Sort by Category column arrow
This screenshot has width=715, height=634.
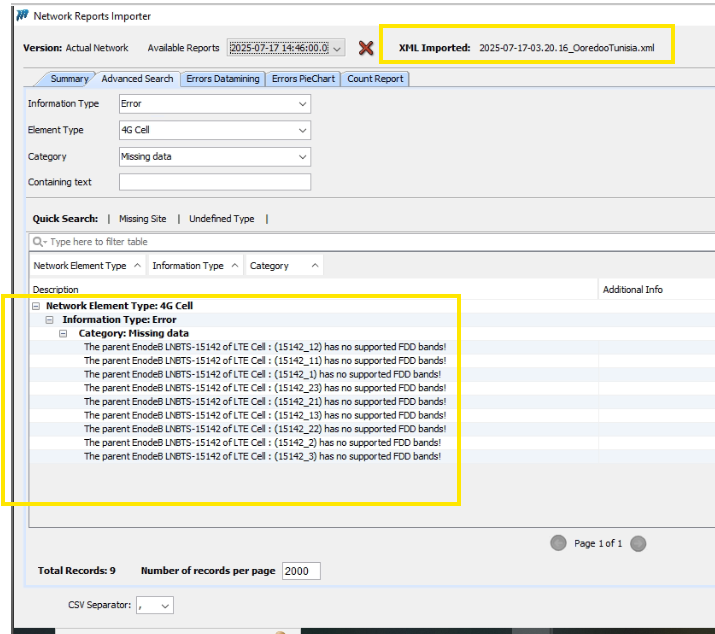pyautogui.click(x=315, y=266)
